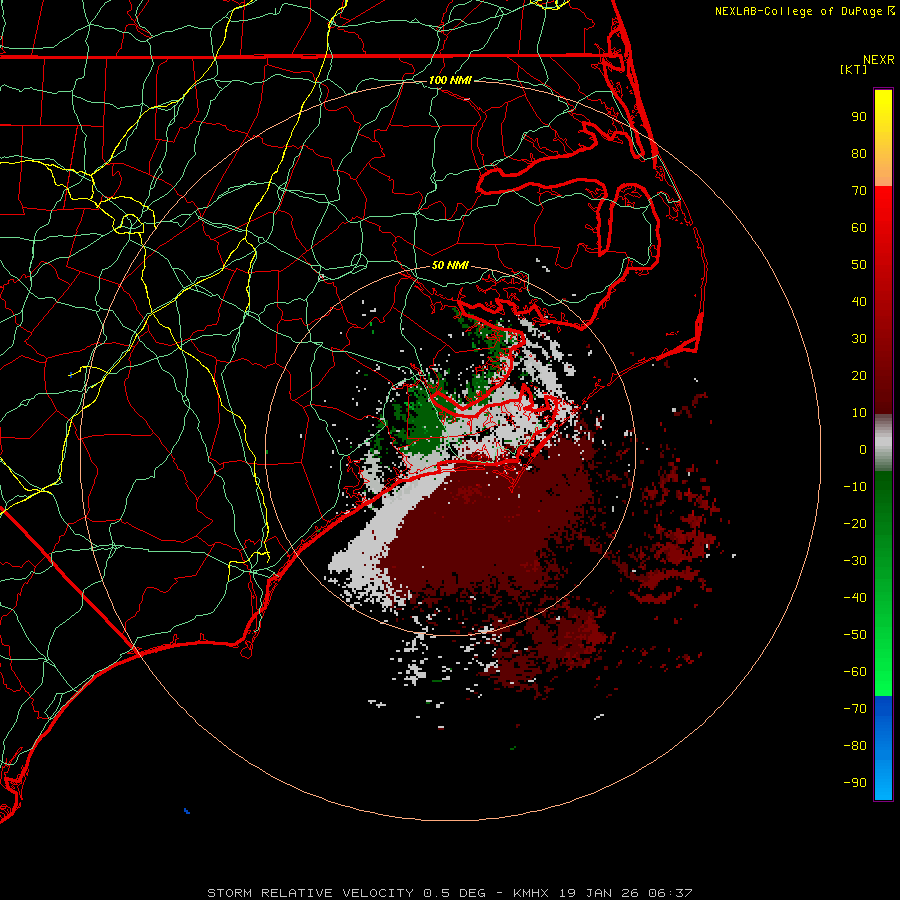Screen dimensions: 900x900
Task: Click the Storm Relative Velocity caption at the bottom
Action: click(450, 893)
